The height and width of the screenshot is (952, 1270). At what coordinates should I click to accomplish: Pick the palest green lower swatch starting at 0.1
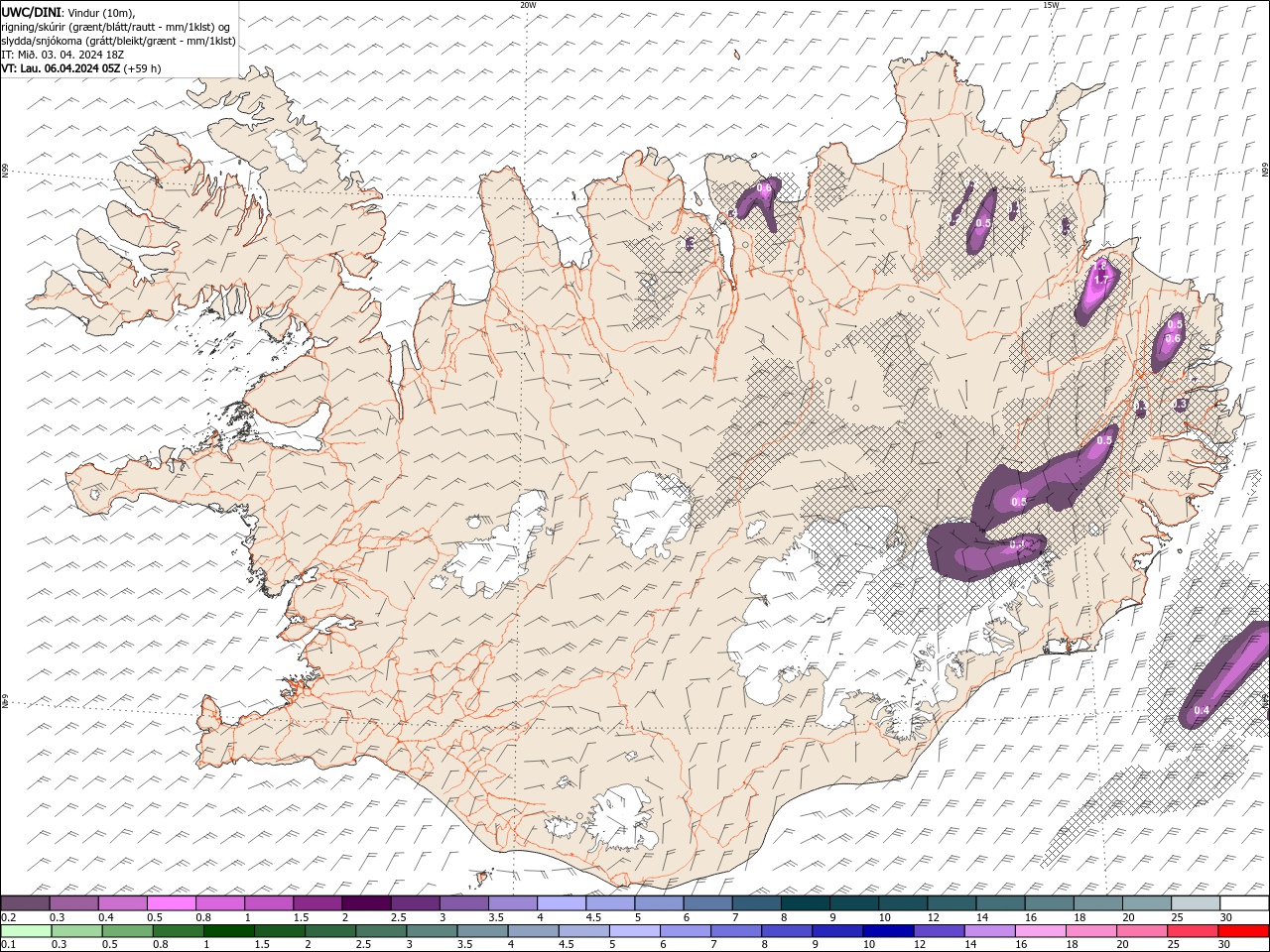pos(26,930)
